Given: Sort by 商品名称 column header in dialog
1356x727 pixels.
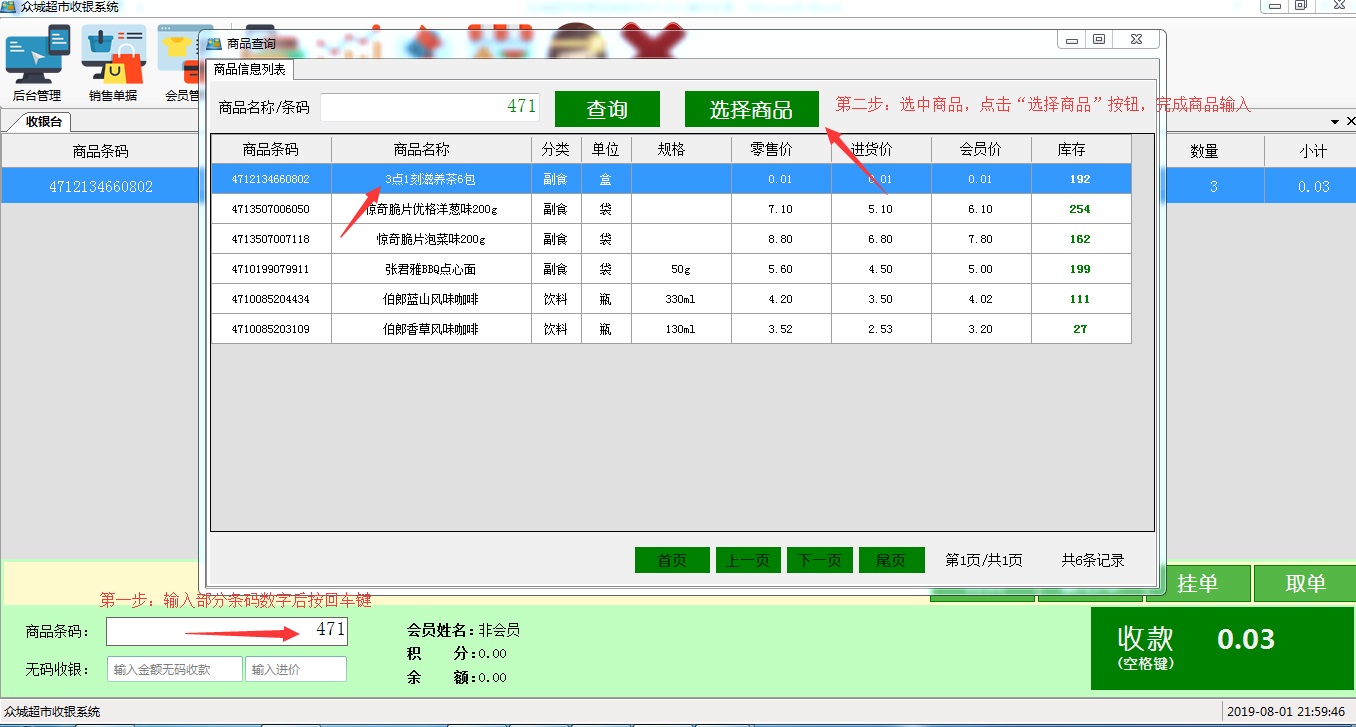Looking at the screenshot, I should [431, 149].
